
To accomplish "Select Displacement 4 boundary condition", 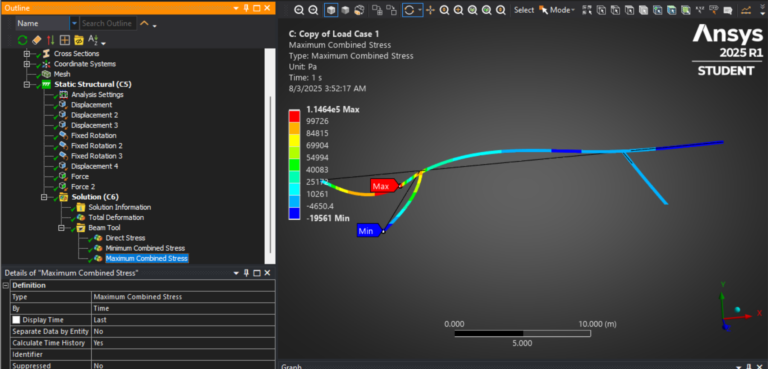I will [95, 166].
